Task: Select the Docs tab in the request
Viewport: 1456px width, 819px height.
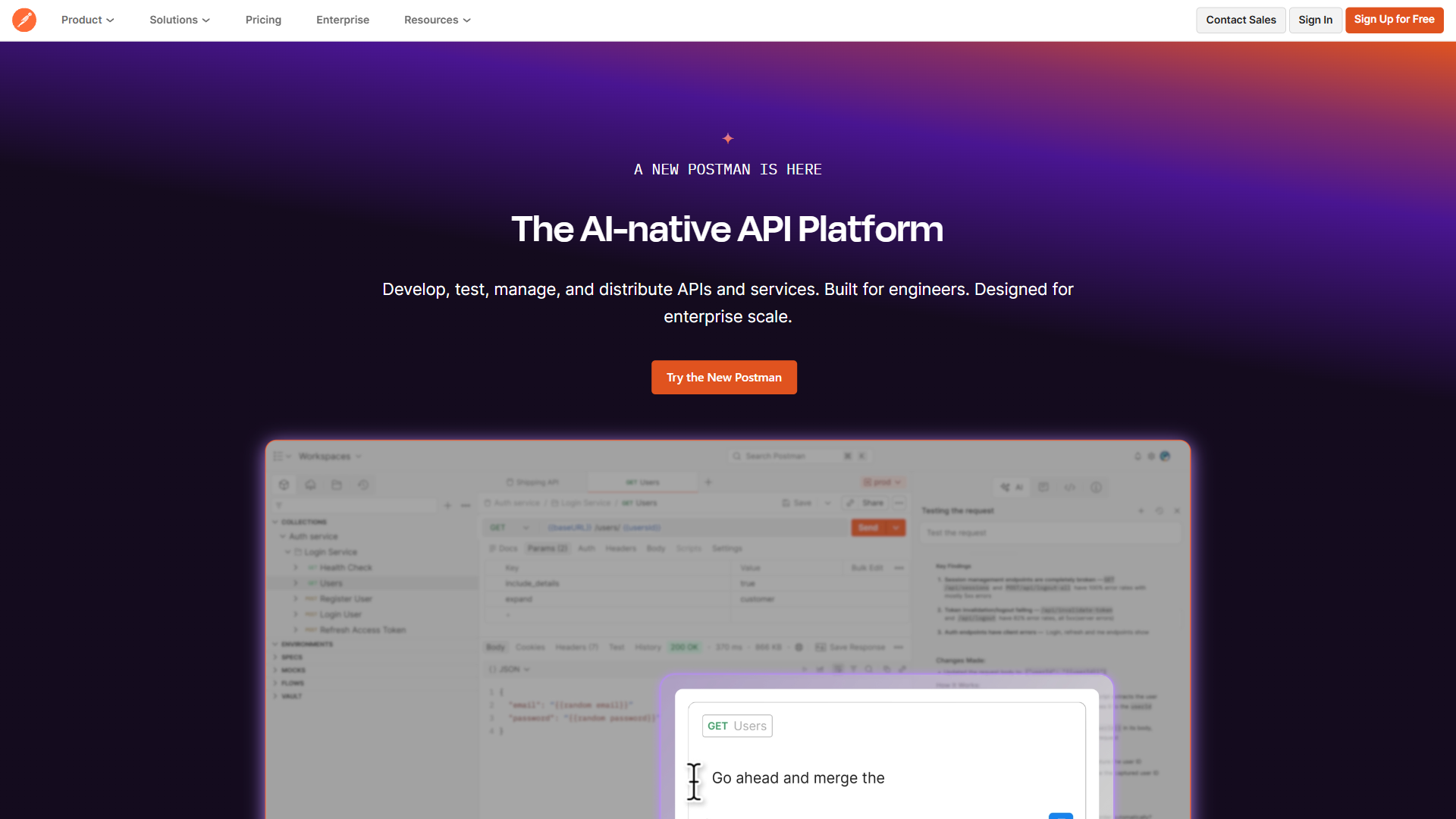Action: click(x=503, y=548)
